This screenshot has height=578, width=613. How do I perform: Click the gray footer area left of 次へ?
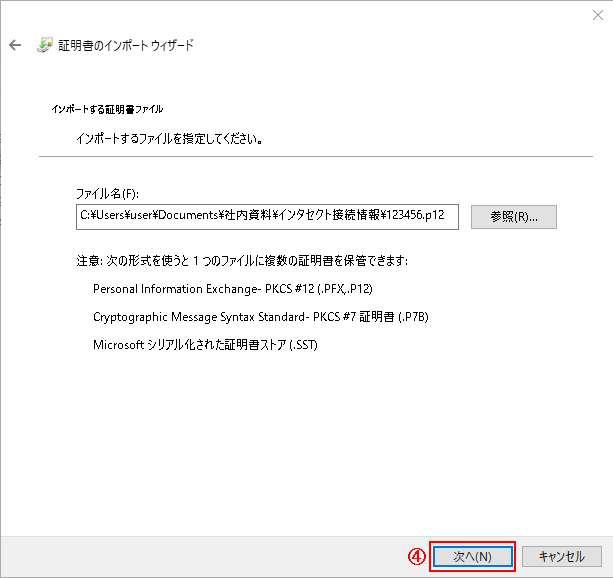pos(200,556)
